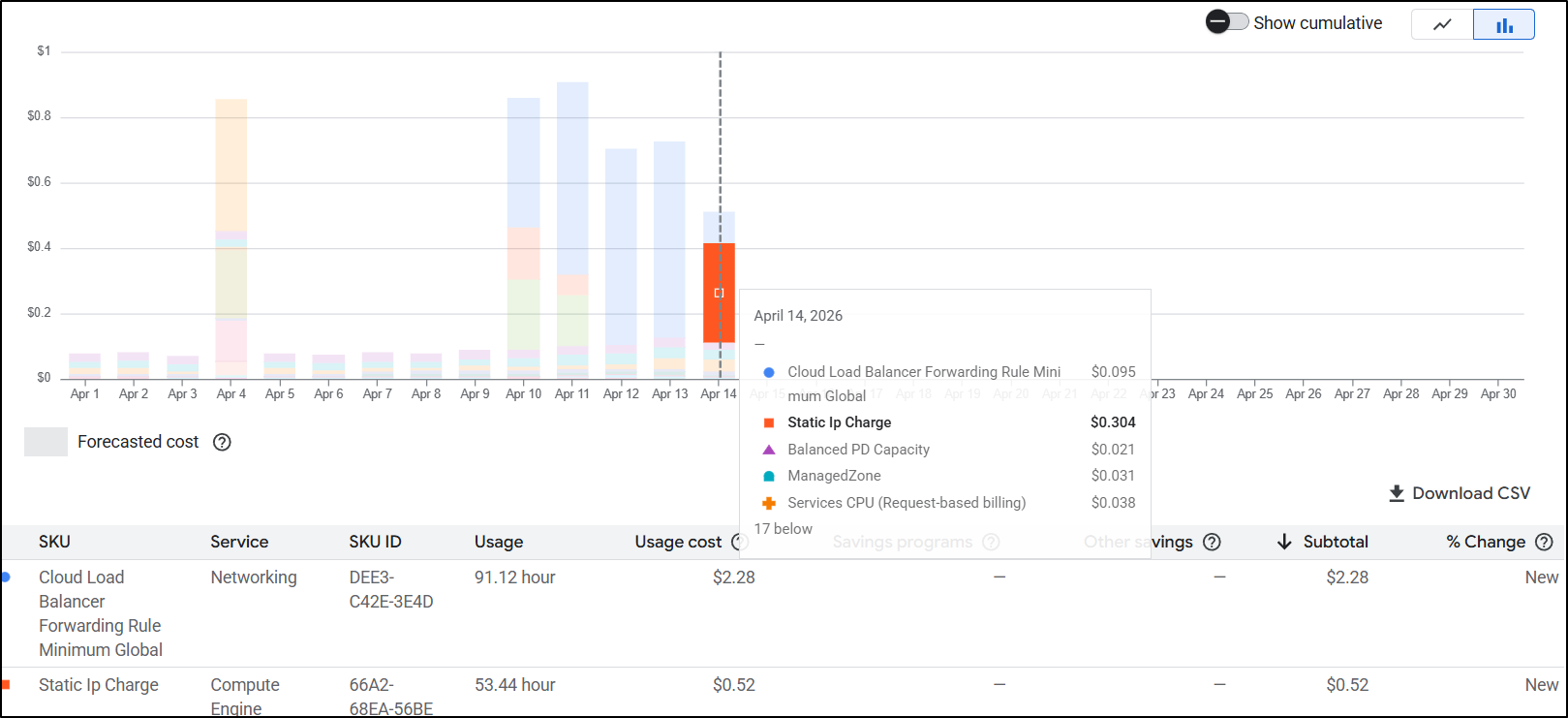This screenshot has height=718, width=1568.
Task: Open the Other savings help icon
Action: [1212, 542]
